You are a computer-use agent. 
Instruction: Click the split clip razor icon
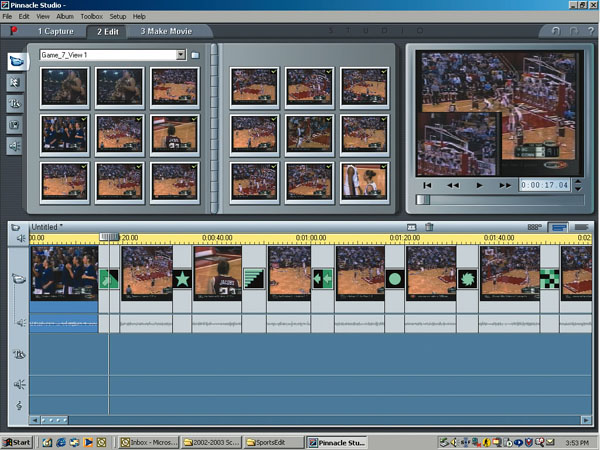pyautogui.click(x=411, y=228)
